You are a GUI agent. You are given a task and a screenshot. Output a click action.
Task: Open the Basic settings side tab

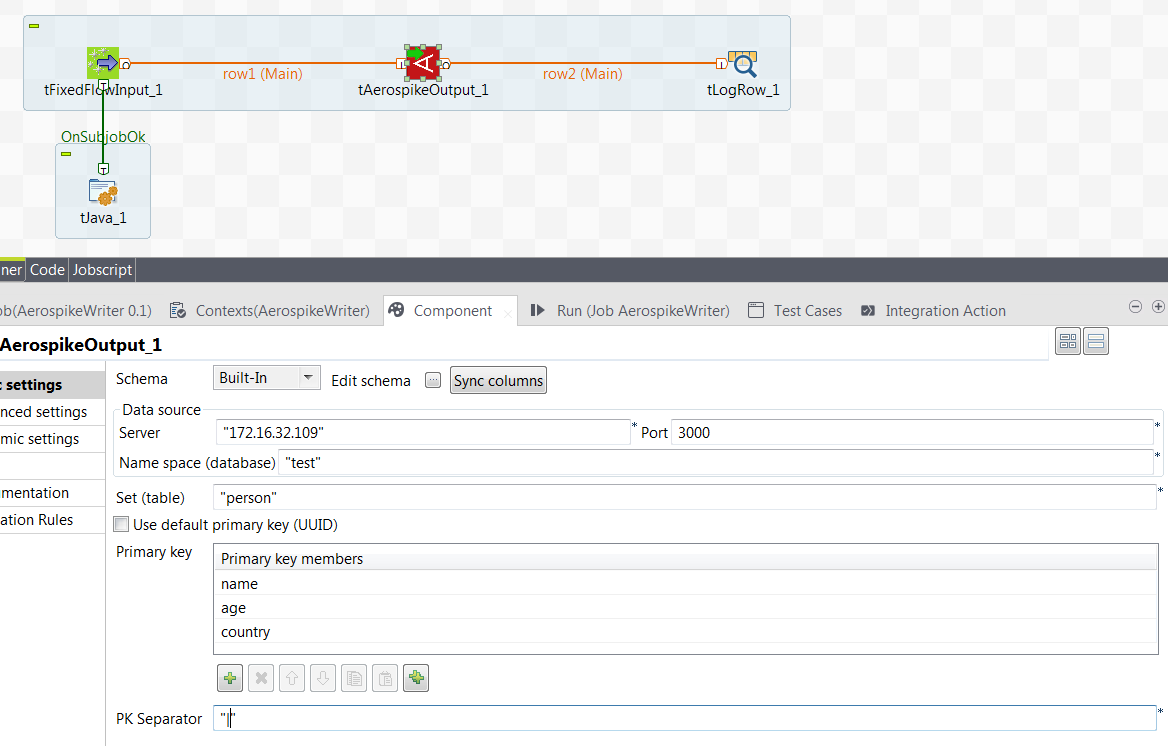point(52,385)
